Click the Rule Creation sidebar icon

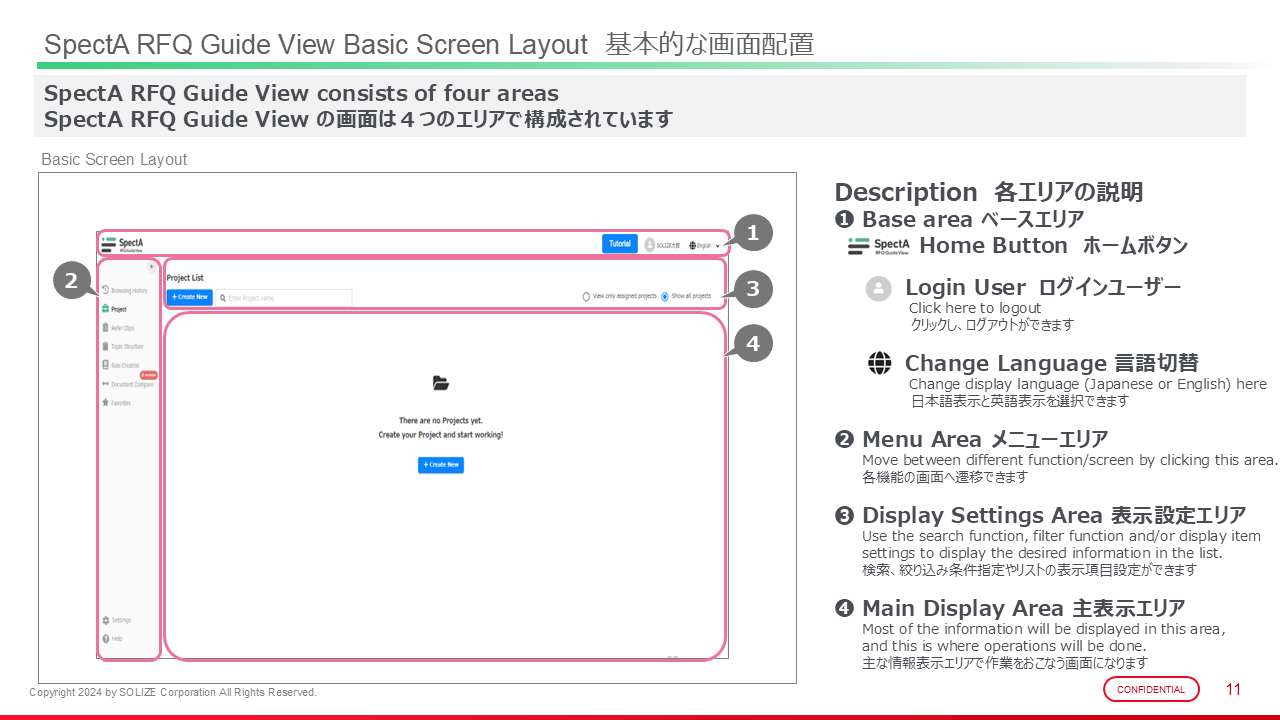click(x=105, y=365)
